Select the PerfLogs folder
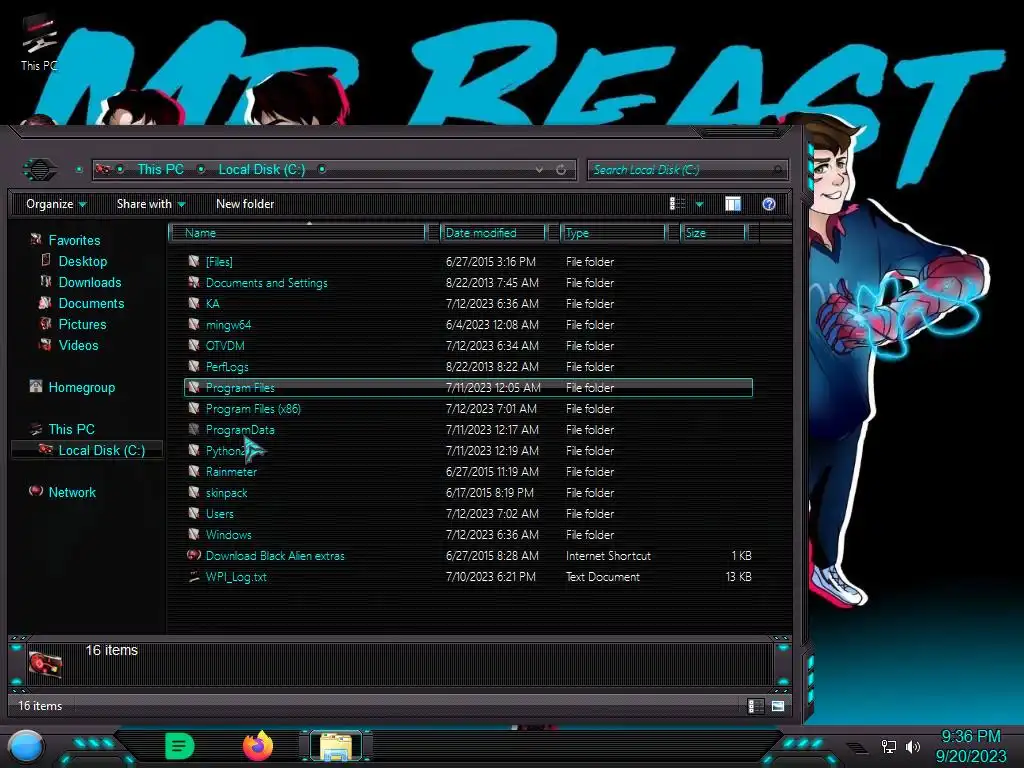This screenshot has height=768, width=1024. pyautogui.click(x=227, y=366)
